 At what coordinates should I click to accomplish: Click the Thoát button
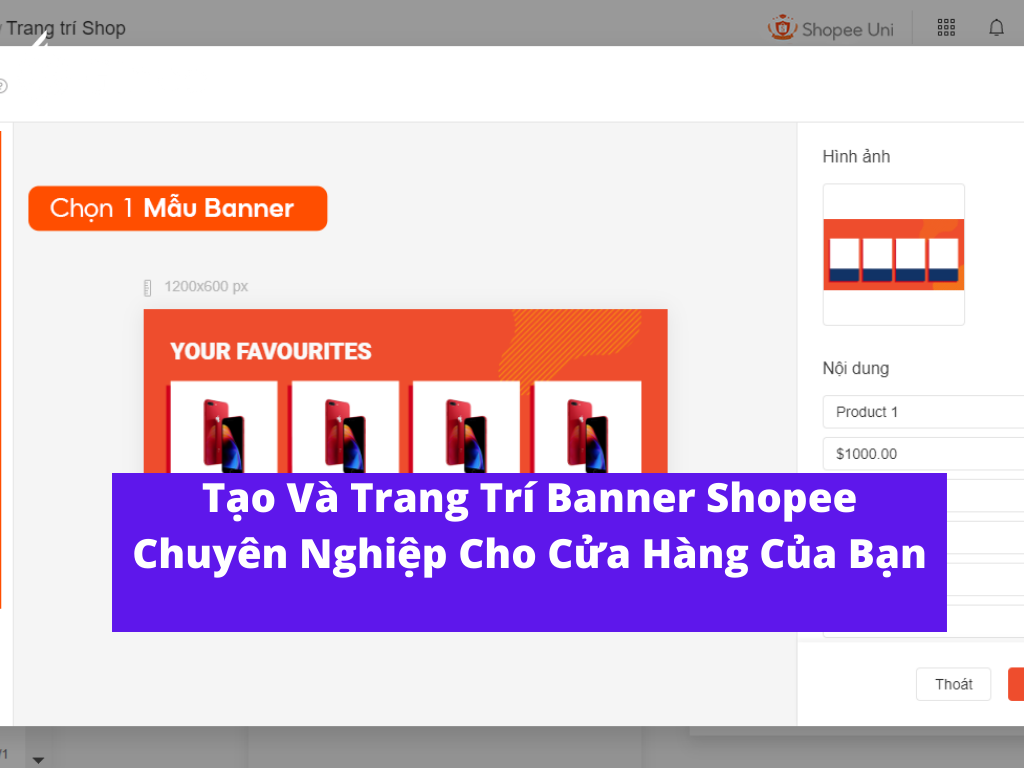953,684
